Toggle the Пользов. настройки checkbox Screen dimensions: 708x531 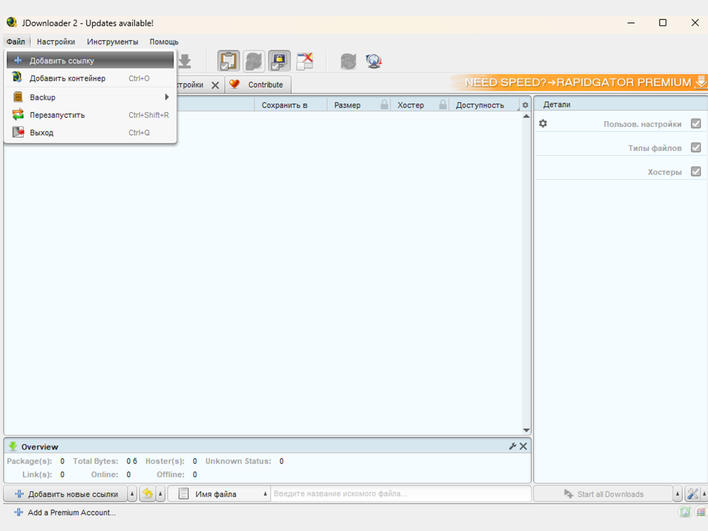(696, 123)
